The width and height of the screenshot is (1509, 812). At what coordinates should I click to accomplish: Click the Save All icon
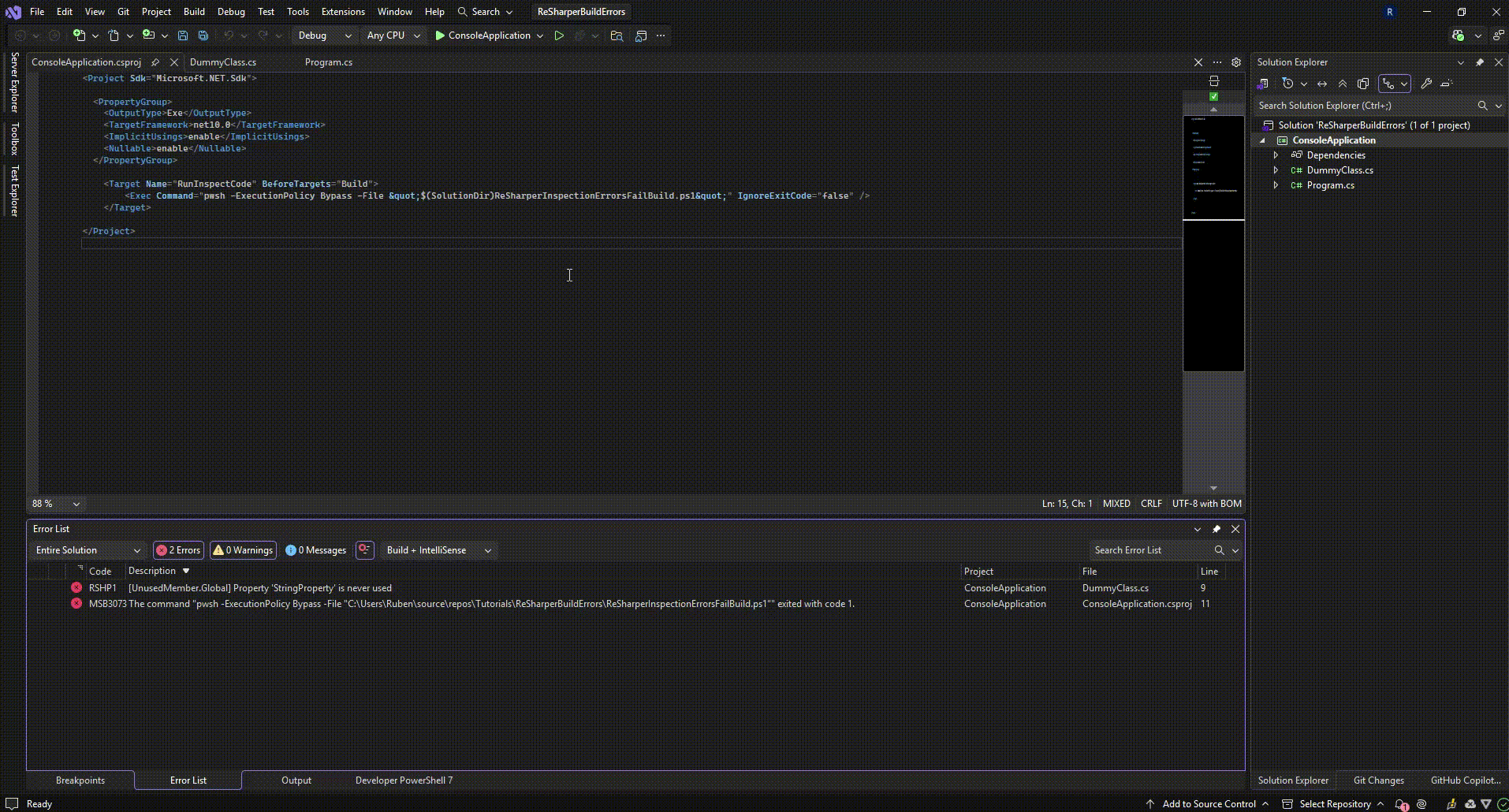tap(203, 35)
